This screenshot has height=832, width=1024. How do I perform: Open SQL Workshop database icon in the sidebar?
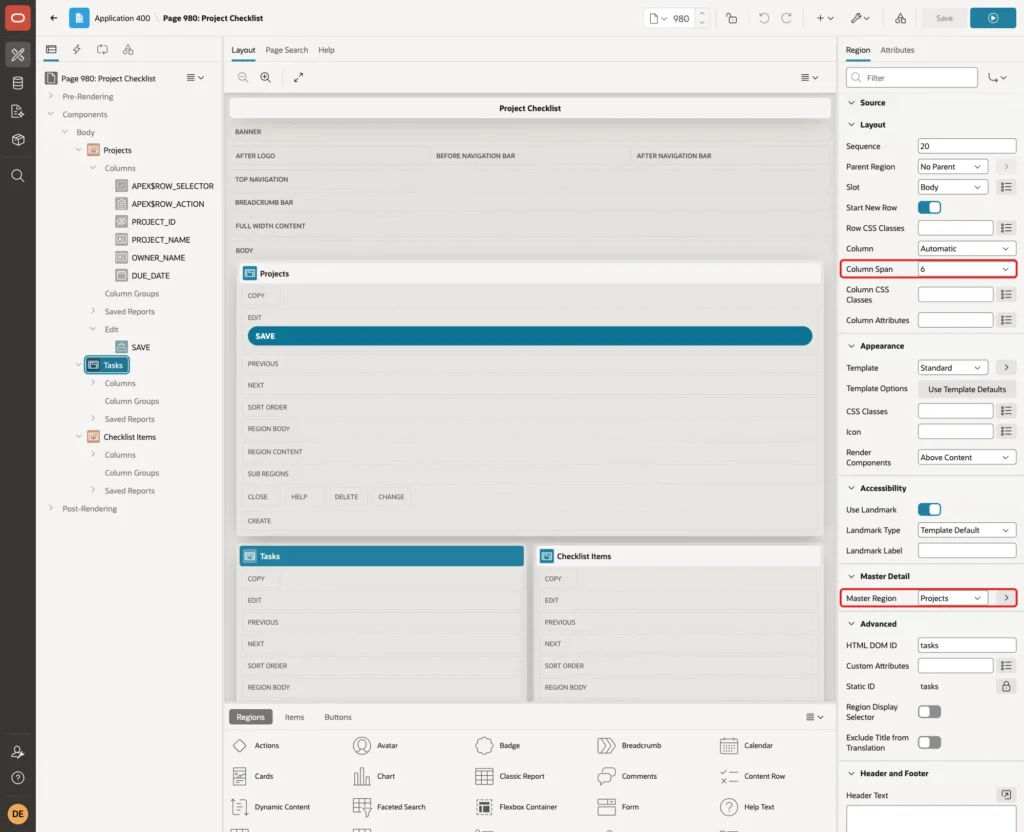point(18,83)
